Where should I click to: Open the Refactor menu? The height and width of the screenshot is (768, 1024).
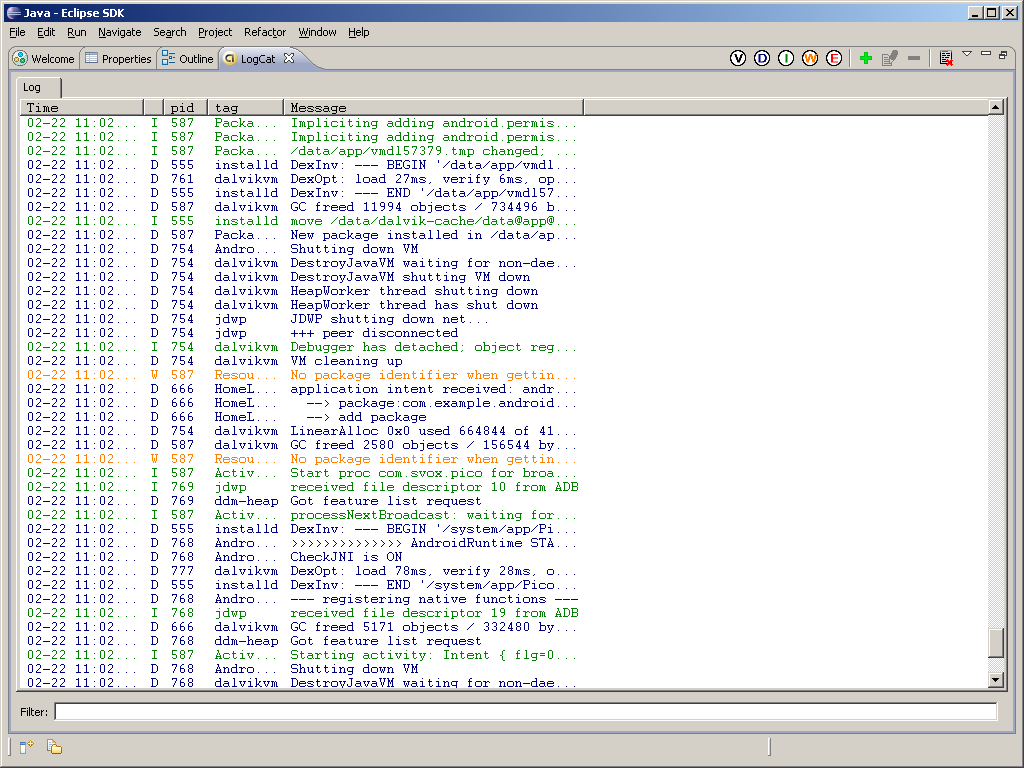pos(264,32)
